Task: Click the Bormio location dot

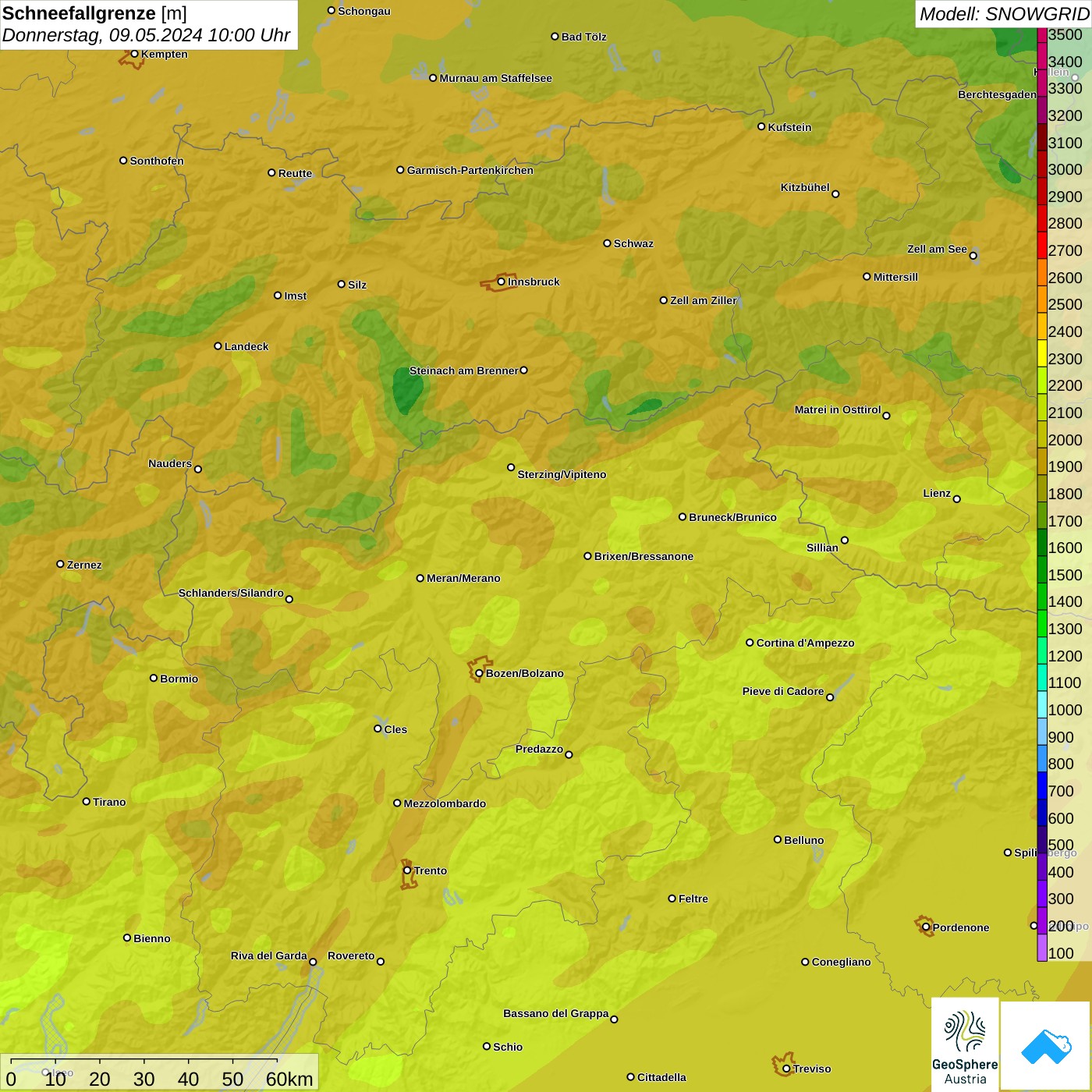Action: click(x=154, y=678)
